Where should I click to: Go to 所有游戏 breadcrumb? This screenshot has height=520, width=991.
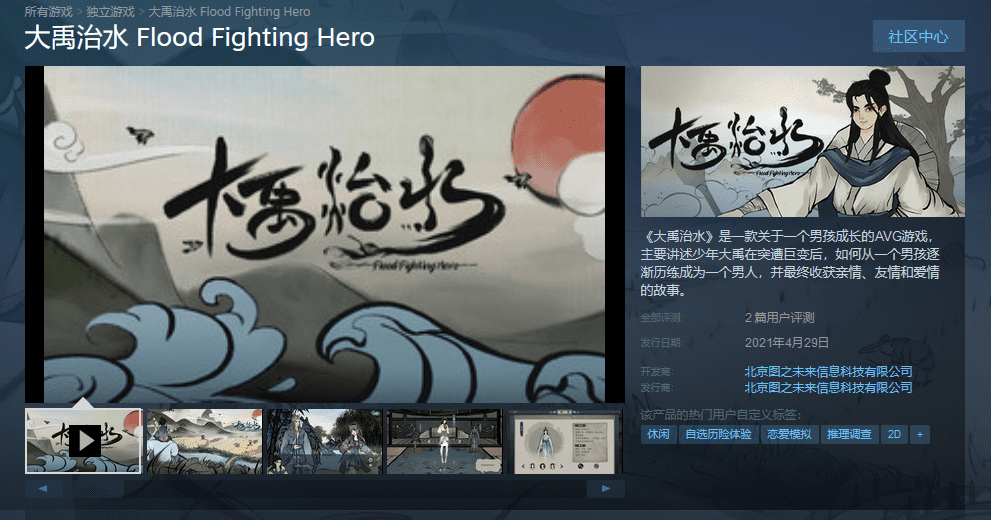(x=49, y=12)
